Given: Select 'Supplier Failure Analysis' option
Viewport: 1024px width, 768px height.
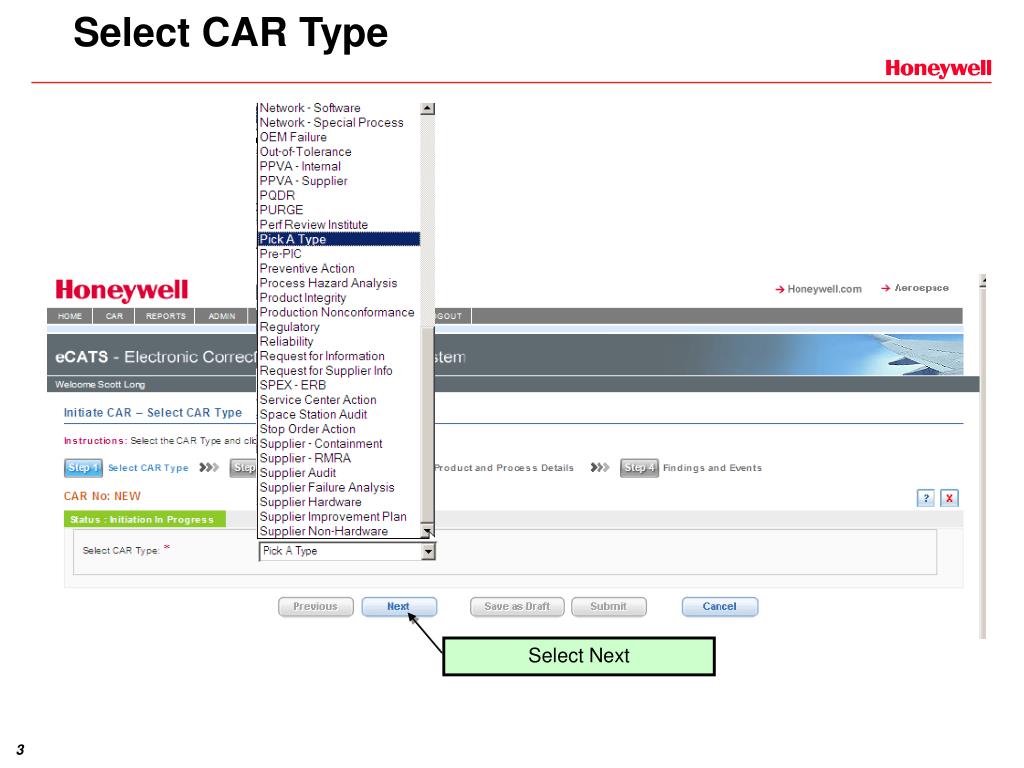Looking at the screenshot, I should coord(339,487).
